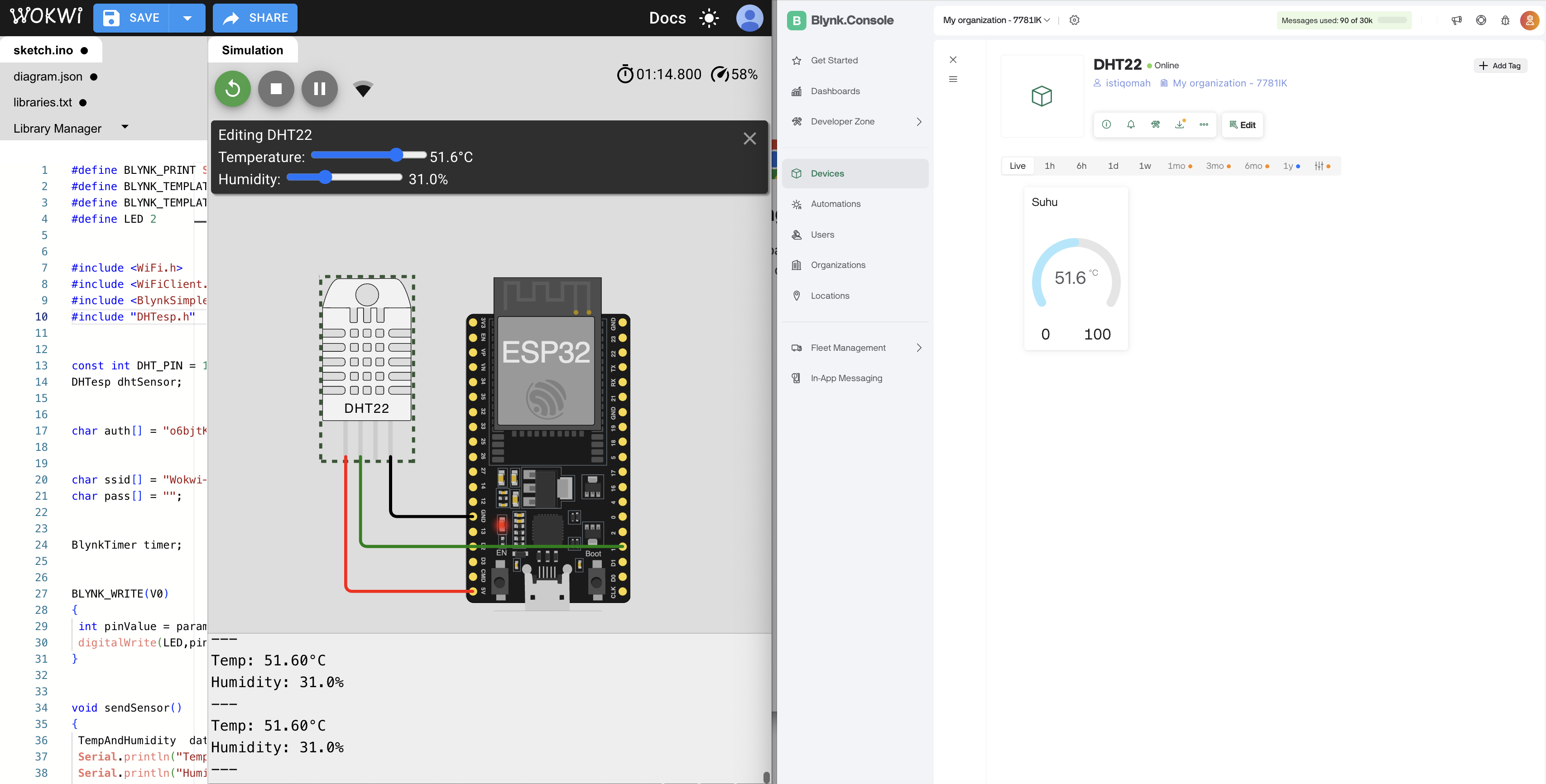Open device info icon
The width and height of the screenshot is (1546, 784).
point(1106,125)
